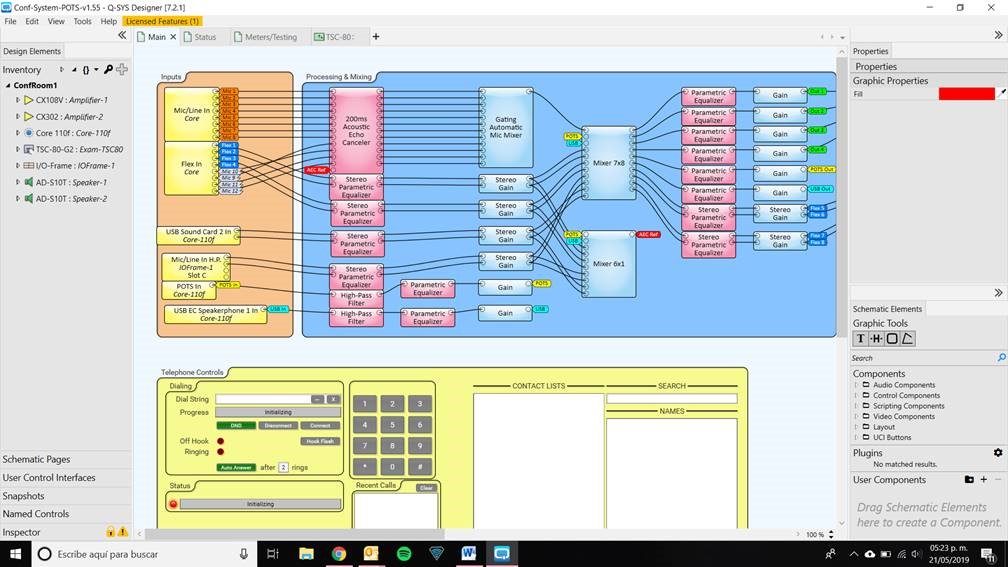Toggle the Hook Flash button
Viewport: 1008px width, 567px height.
[x=320, y=441]
